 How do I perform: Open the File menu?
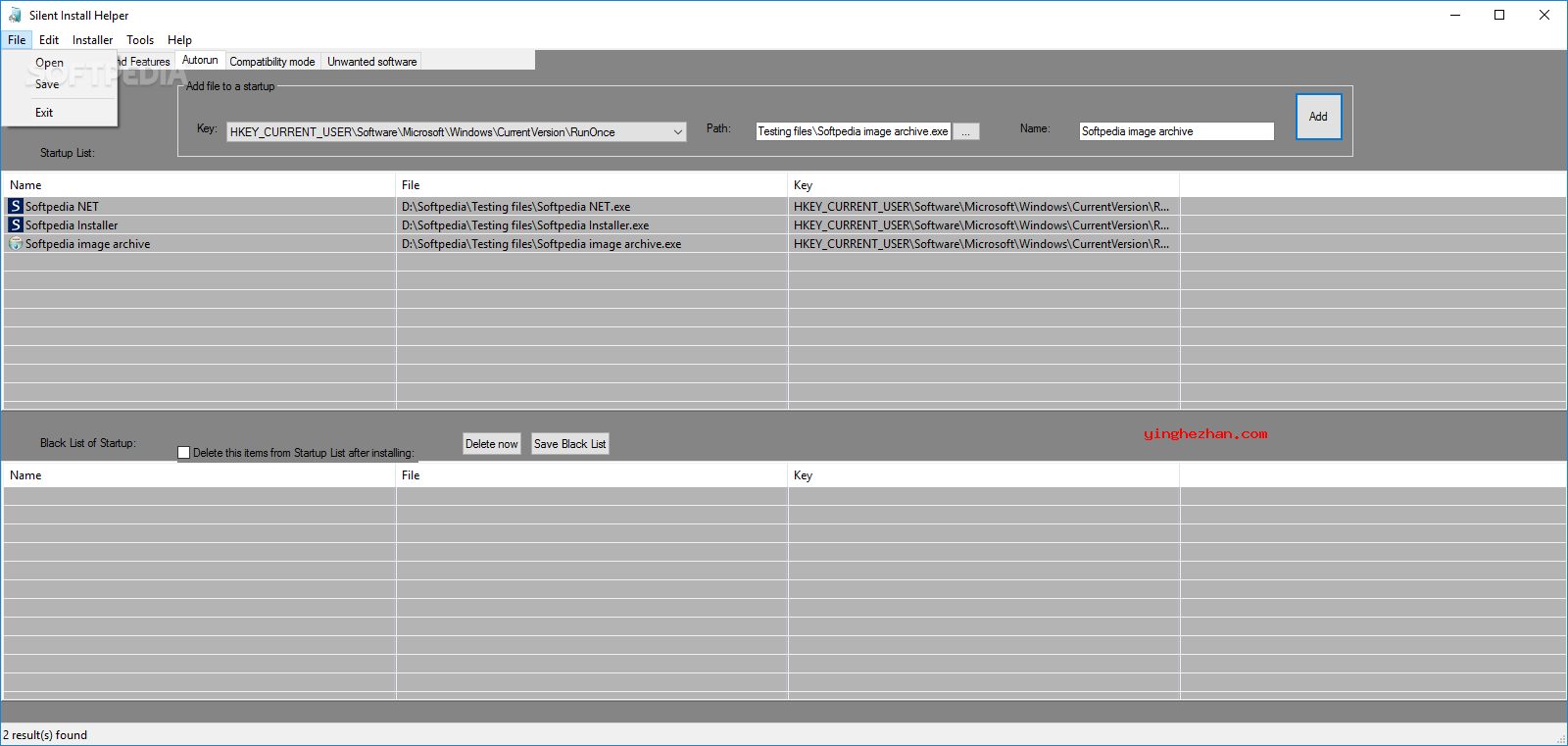point(17,40)
